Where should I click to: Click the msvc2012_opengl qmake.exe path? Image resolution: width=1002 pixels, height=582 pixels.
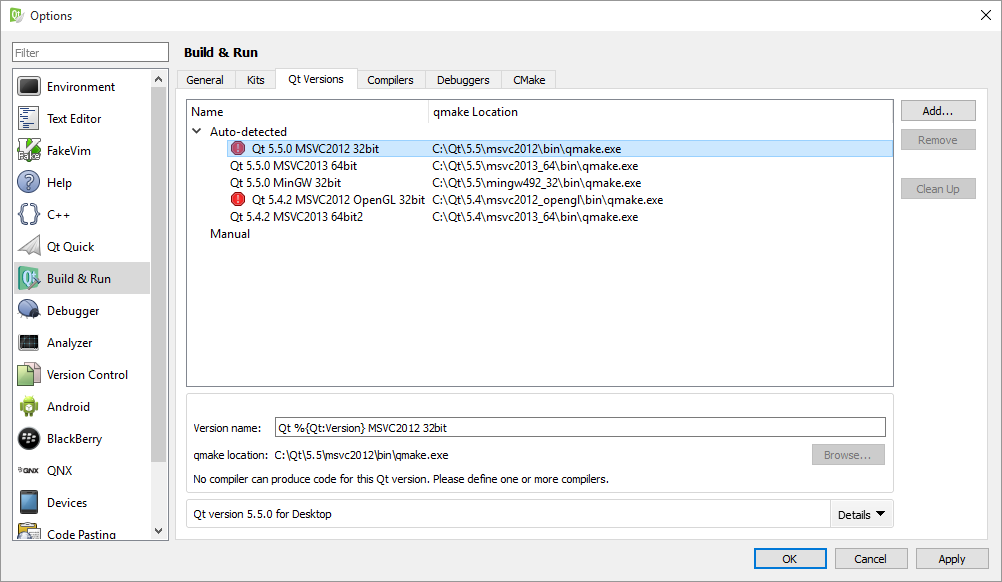click(x=548, y=200)
